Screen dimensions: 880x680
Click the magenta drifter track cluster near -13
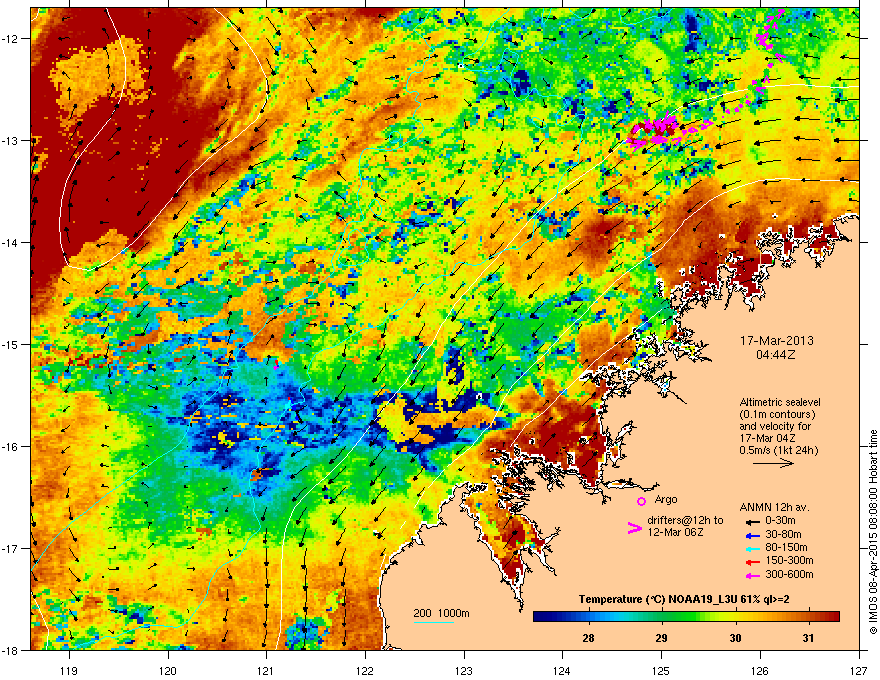click(x=654, y=132)
